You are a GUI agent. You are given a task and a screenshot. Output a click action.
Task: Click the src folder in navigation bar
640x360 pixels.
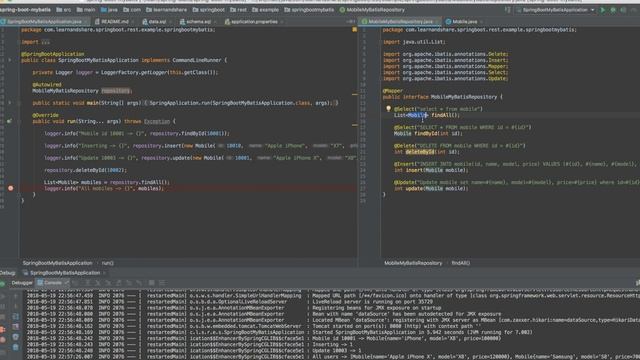63,10
